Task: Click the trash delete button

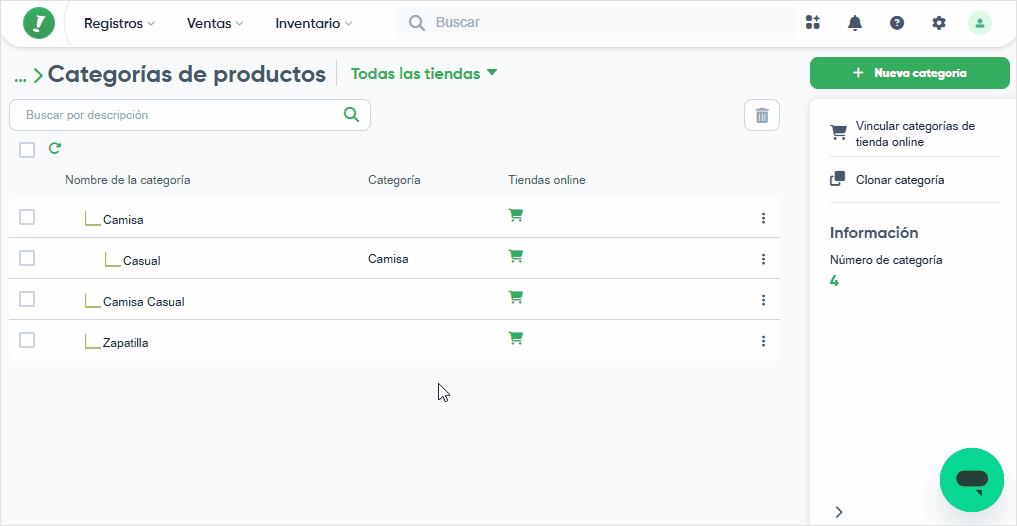Action: click(x=762, y=115)
